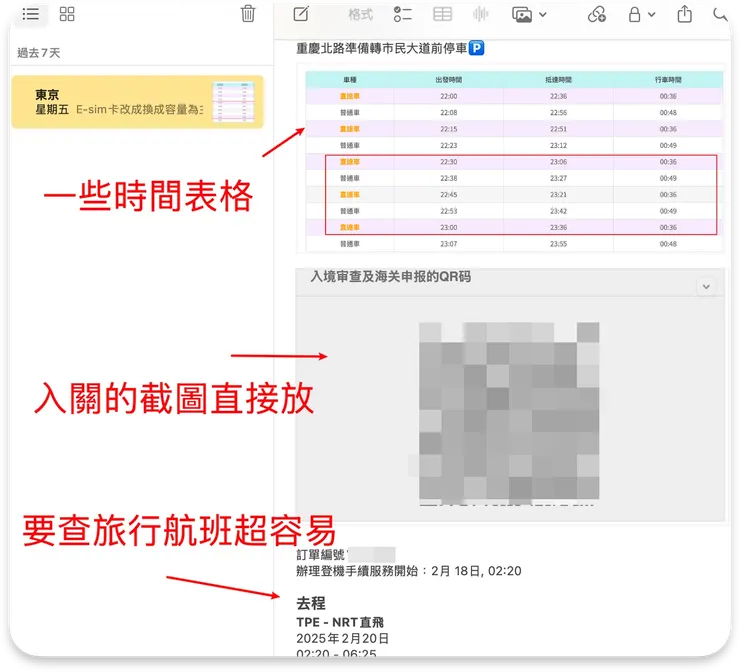Open the timetable image in note

click(x=511, y=159)
